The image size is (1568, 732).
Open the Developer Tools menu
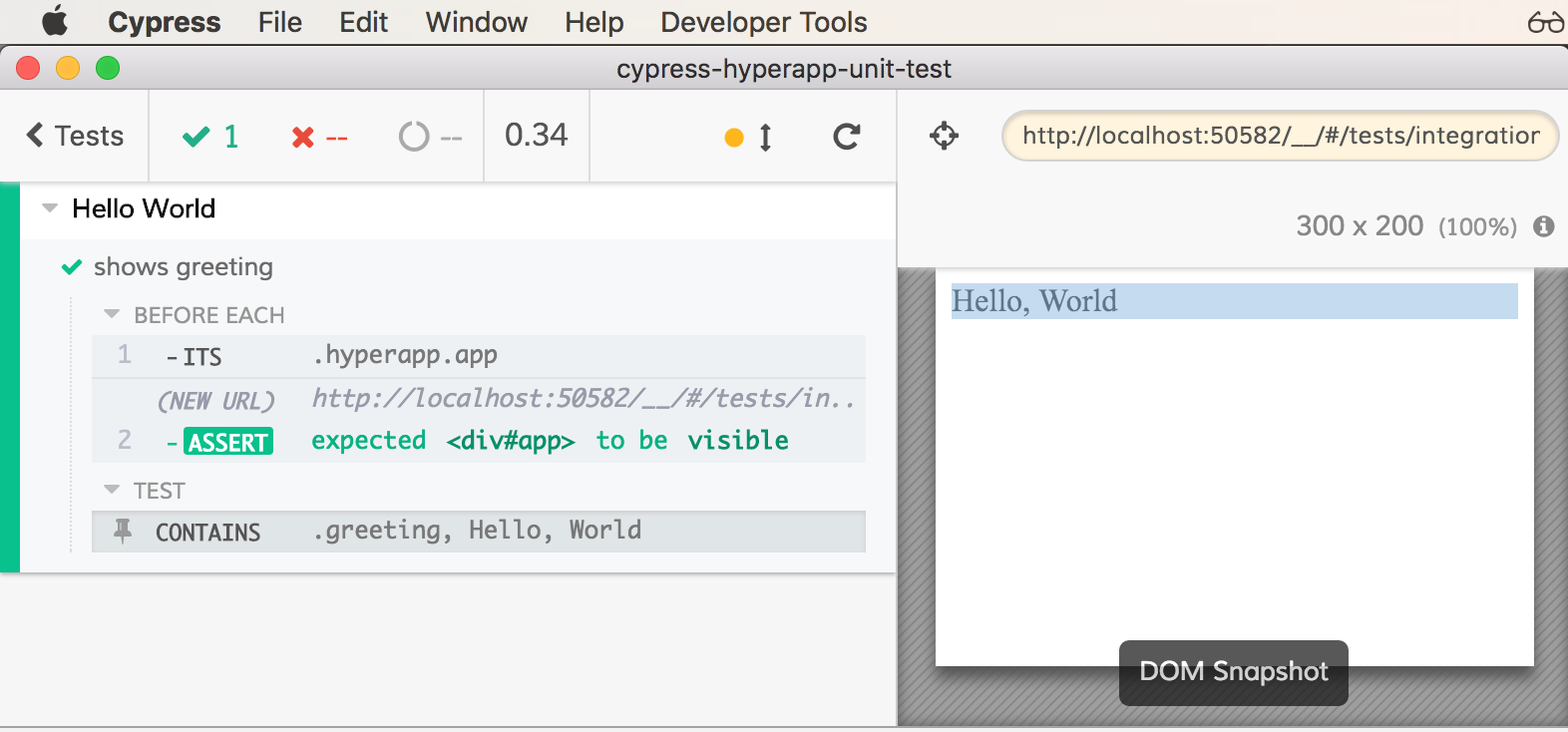point(764,22)
